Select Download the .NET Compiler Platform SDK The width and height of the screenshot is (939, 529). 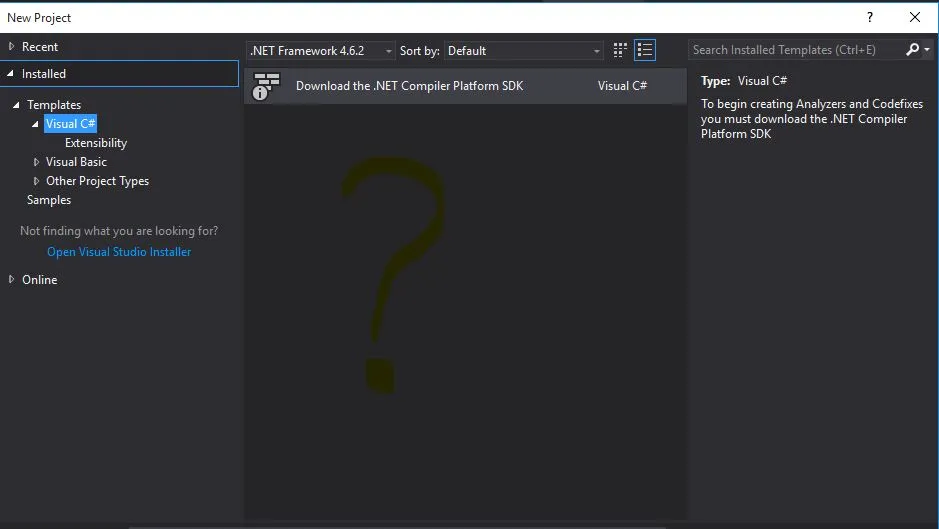[x=465, y=86]
